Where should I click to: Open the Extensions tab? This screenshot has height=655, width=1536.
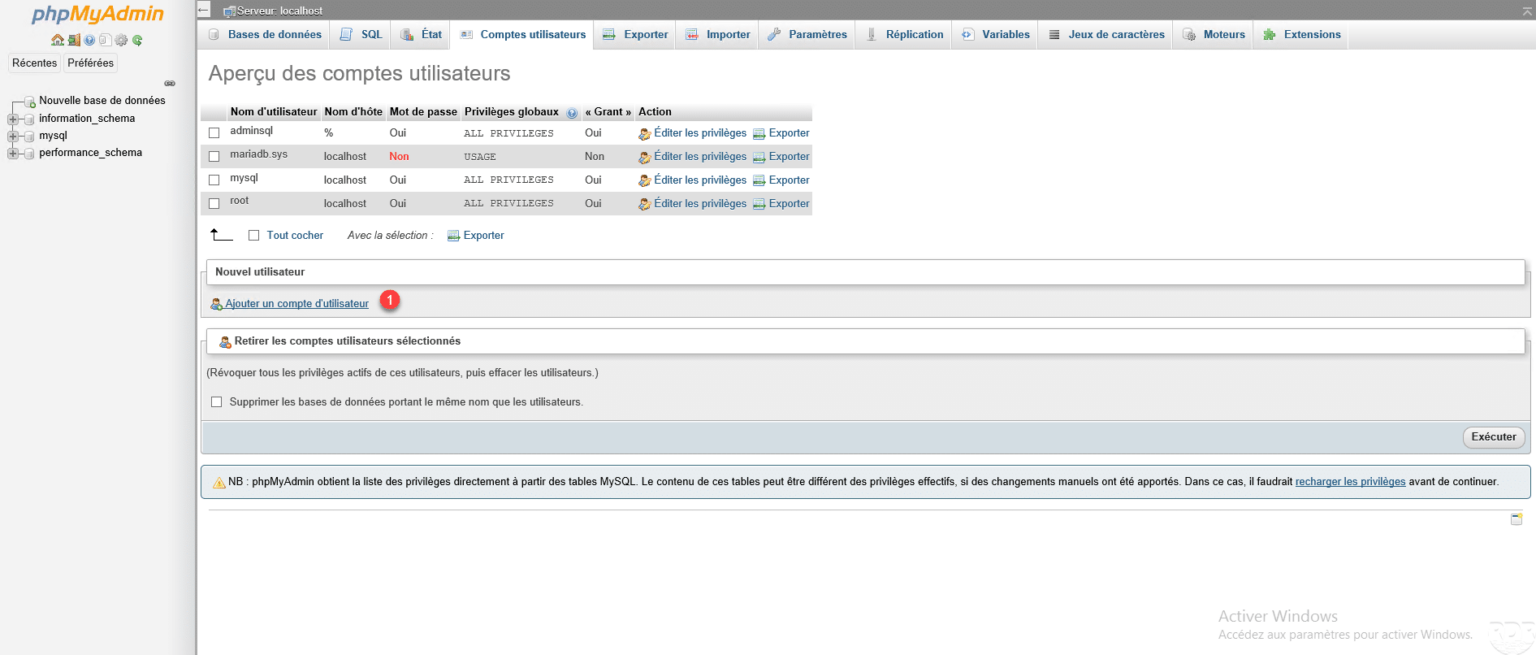pos(1301,34)
